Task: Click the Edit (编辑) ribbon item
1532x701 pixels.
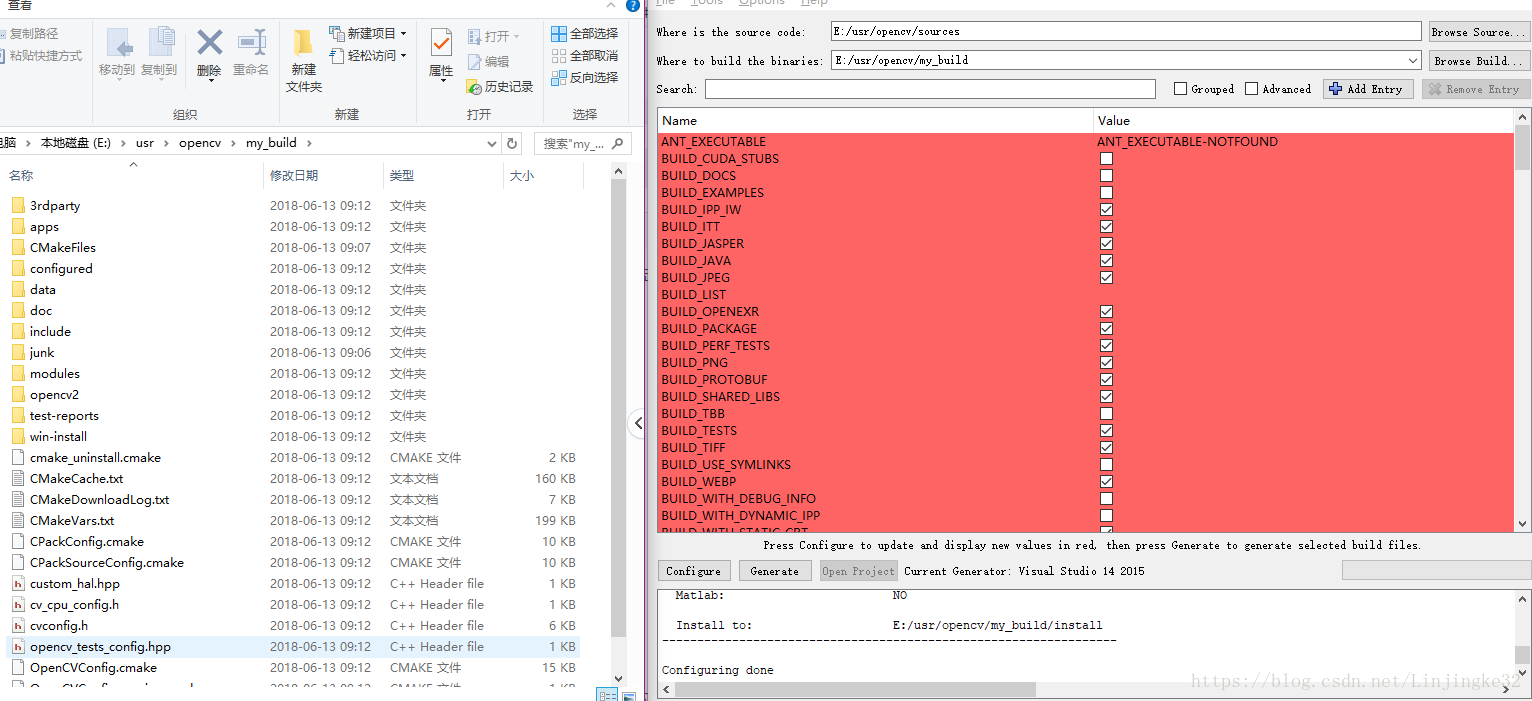Action: 488,61
